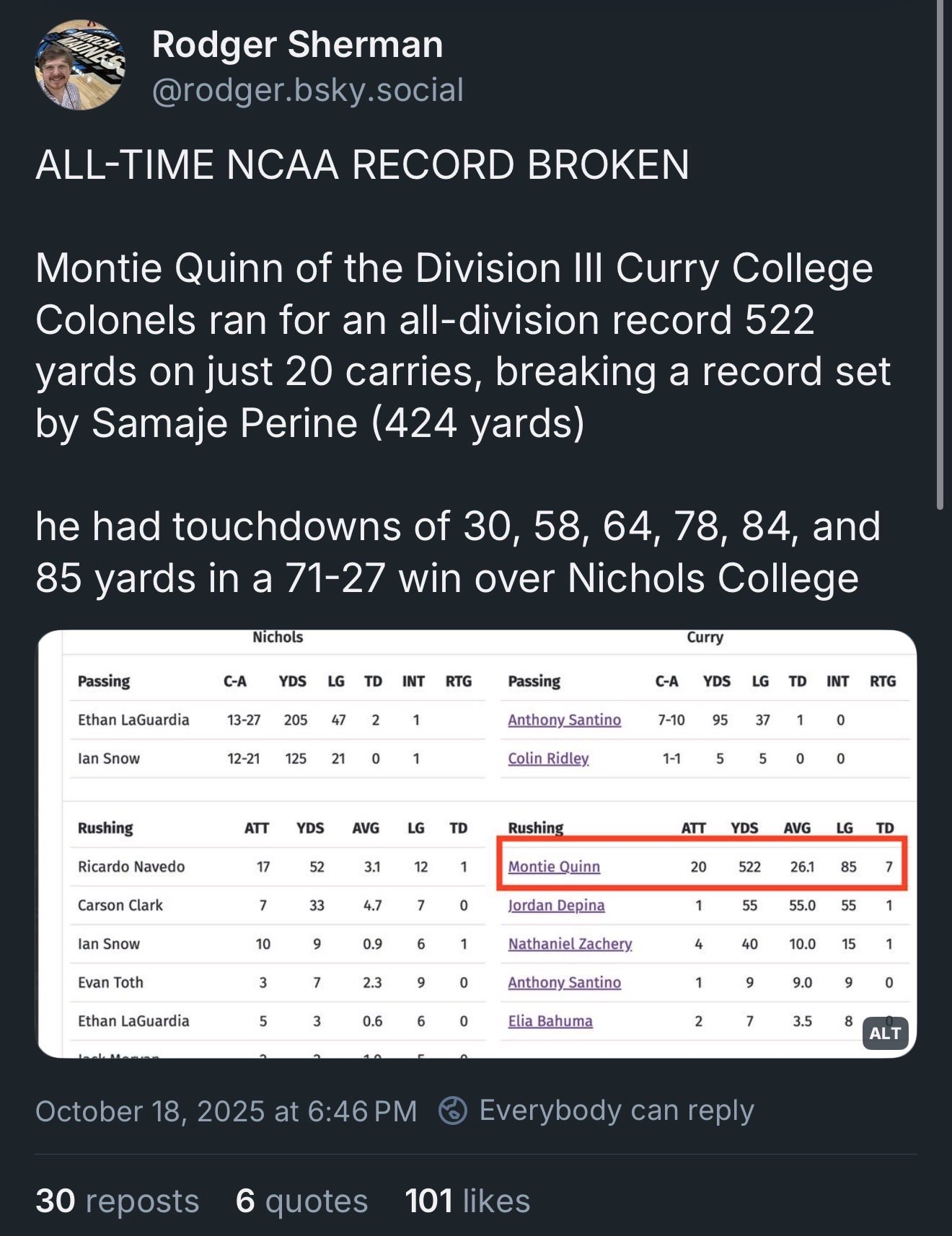952x1236 pixels.
Task: Open Rodger Sherman's profile avatar
Action: coord(80,65)
